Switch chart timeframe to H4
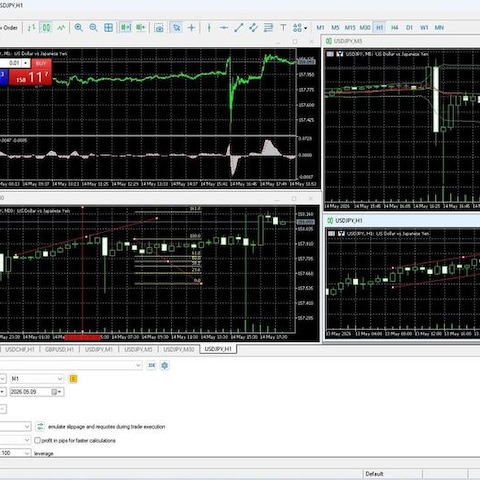This screenshot has height=480, width=480. pyautogui.click(x=394, y=28)
